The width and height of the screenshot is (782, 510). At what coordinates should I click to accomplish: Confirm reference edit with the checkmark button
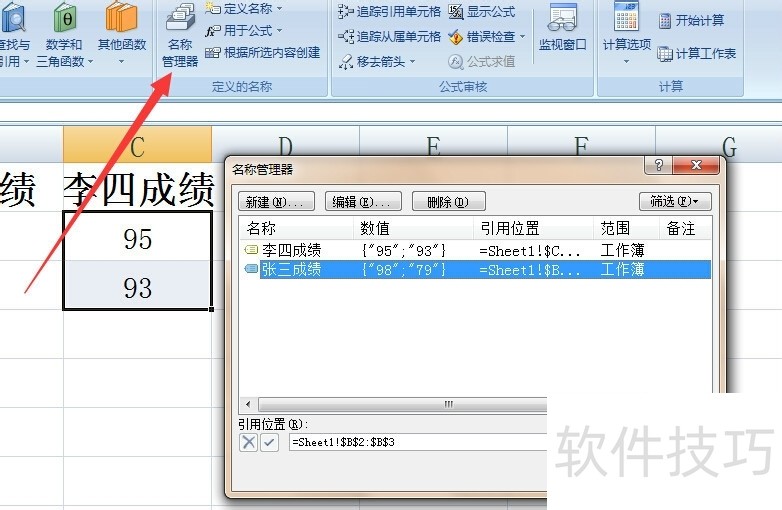click(269, 442)
